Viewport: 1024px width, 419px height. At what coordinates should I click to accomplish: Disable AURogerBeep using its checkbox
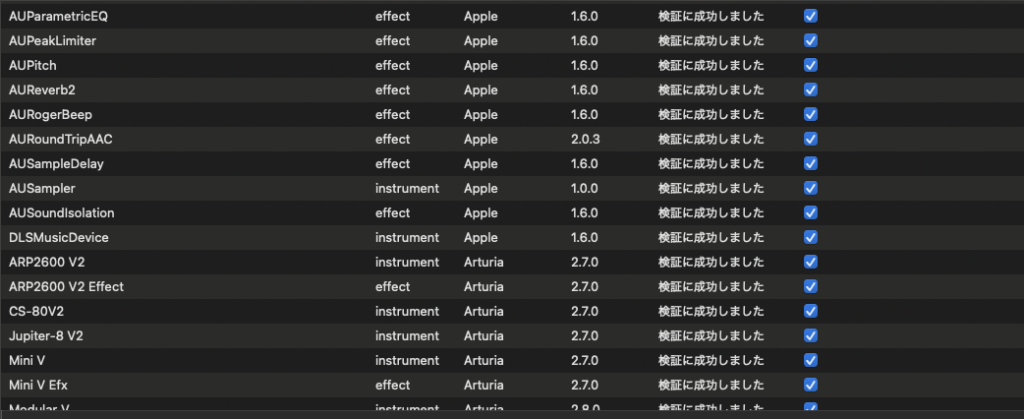click(811, 115)
